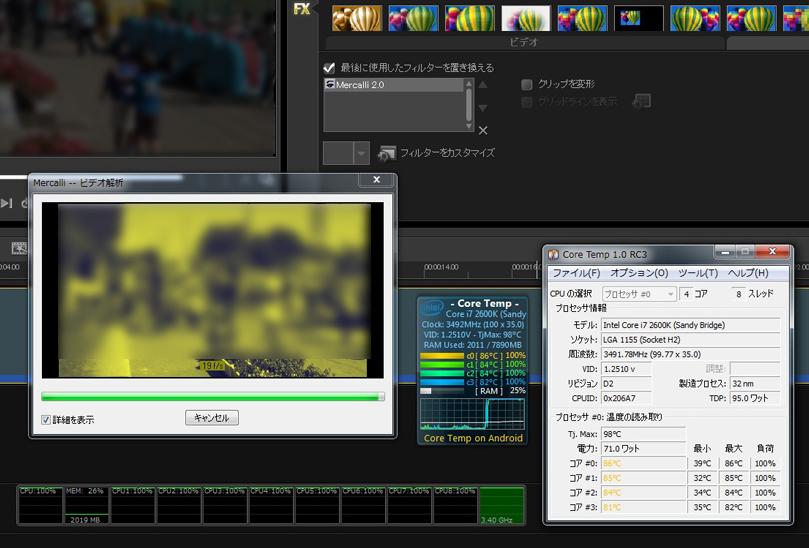Click the c0 core load bar in gadget
809x548 pixels.
pyautogui.click(x=442, y=356)
